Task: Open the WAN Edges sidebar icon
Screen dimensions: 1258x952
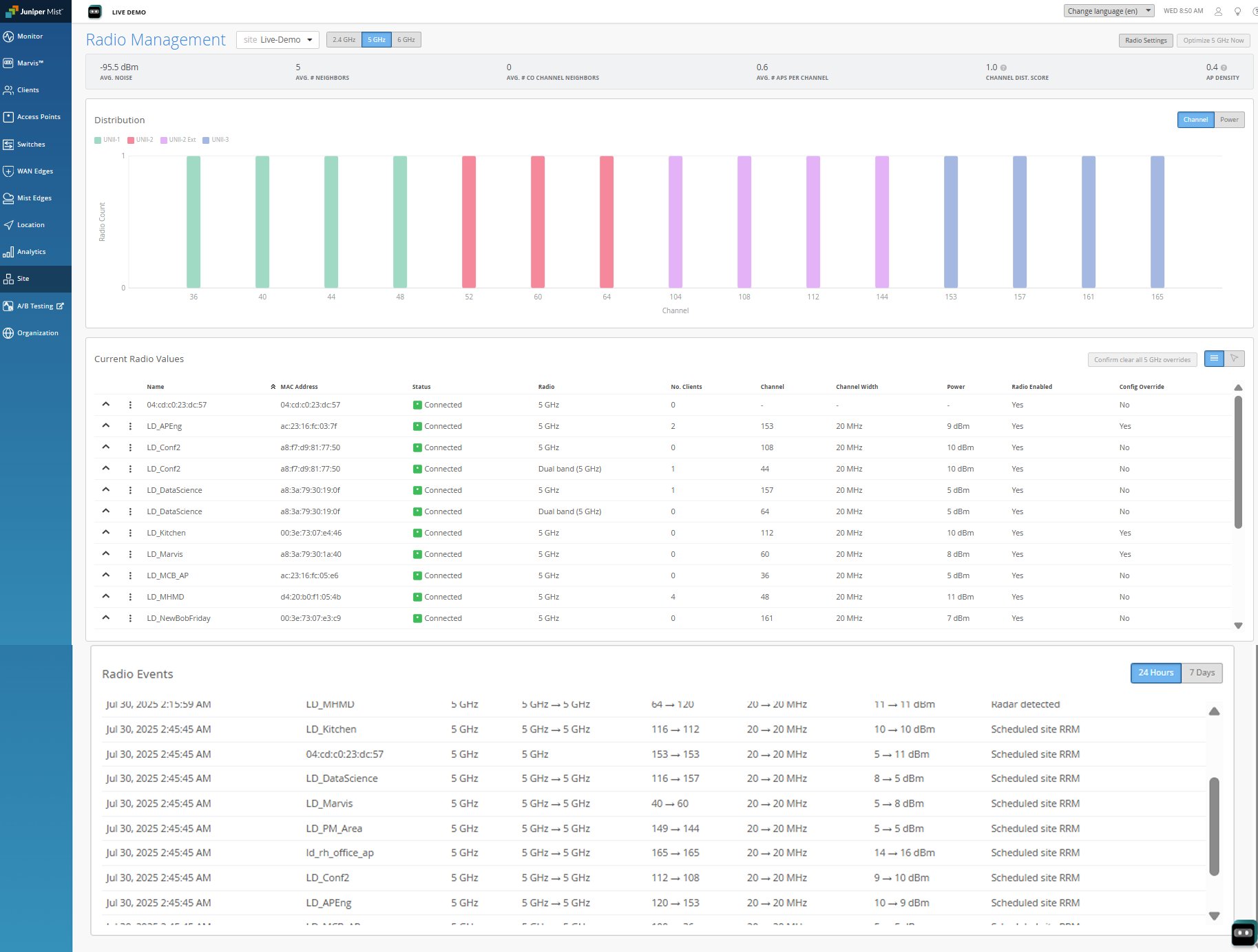Action: pyautogui.click(x=8, y=171)
